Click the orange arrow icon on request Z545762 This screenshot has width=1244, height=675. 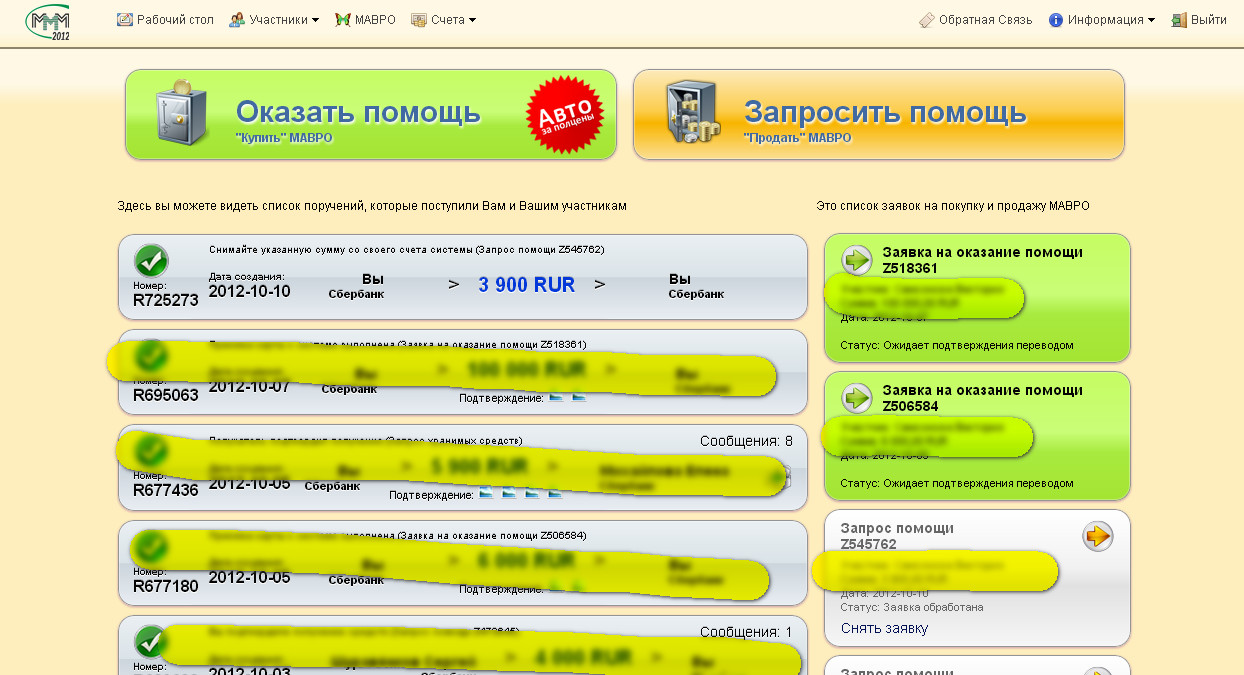pos(1097,536)
